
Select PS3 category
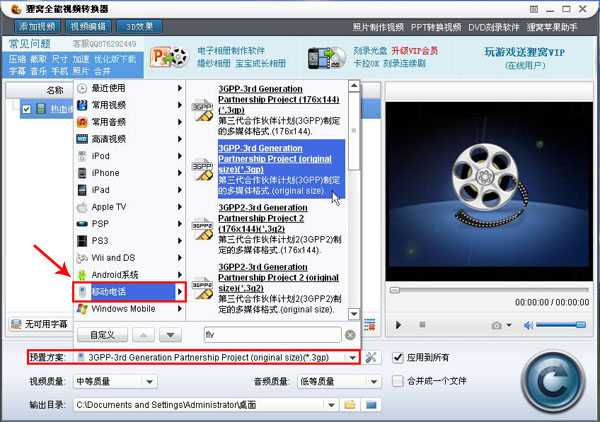130,241
